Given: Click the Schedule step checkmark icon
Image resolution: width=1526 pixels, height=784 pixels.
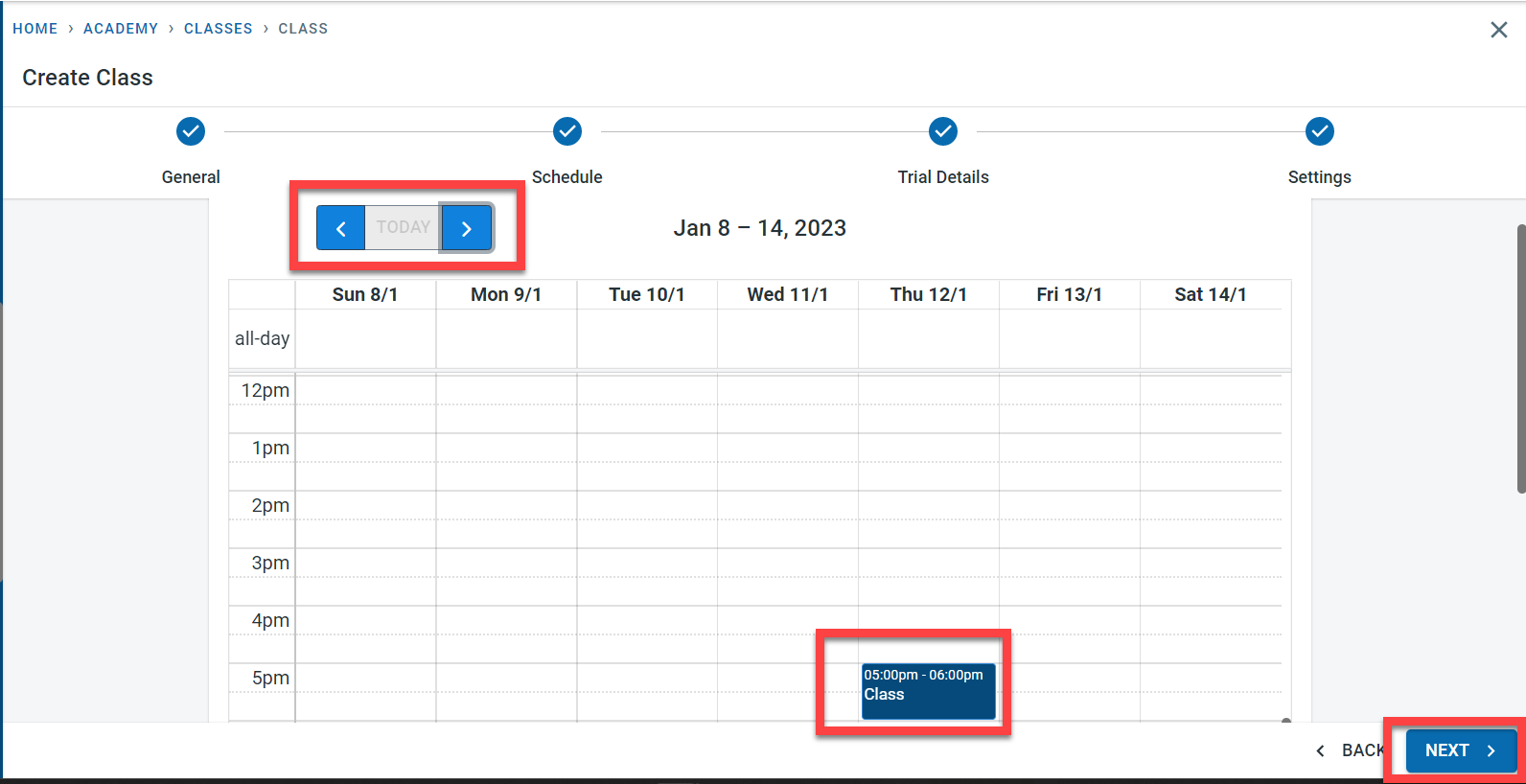Looking at the screenshot, I should tap(567, 131).
